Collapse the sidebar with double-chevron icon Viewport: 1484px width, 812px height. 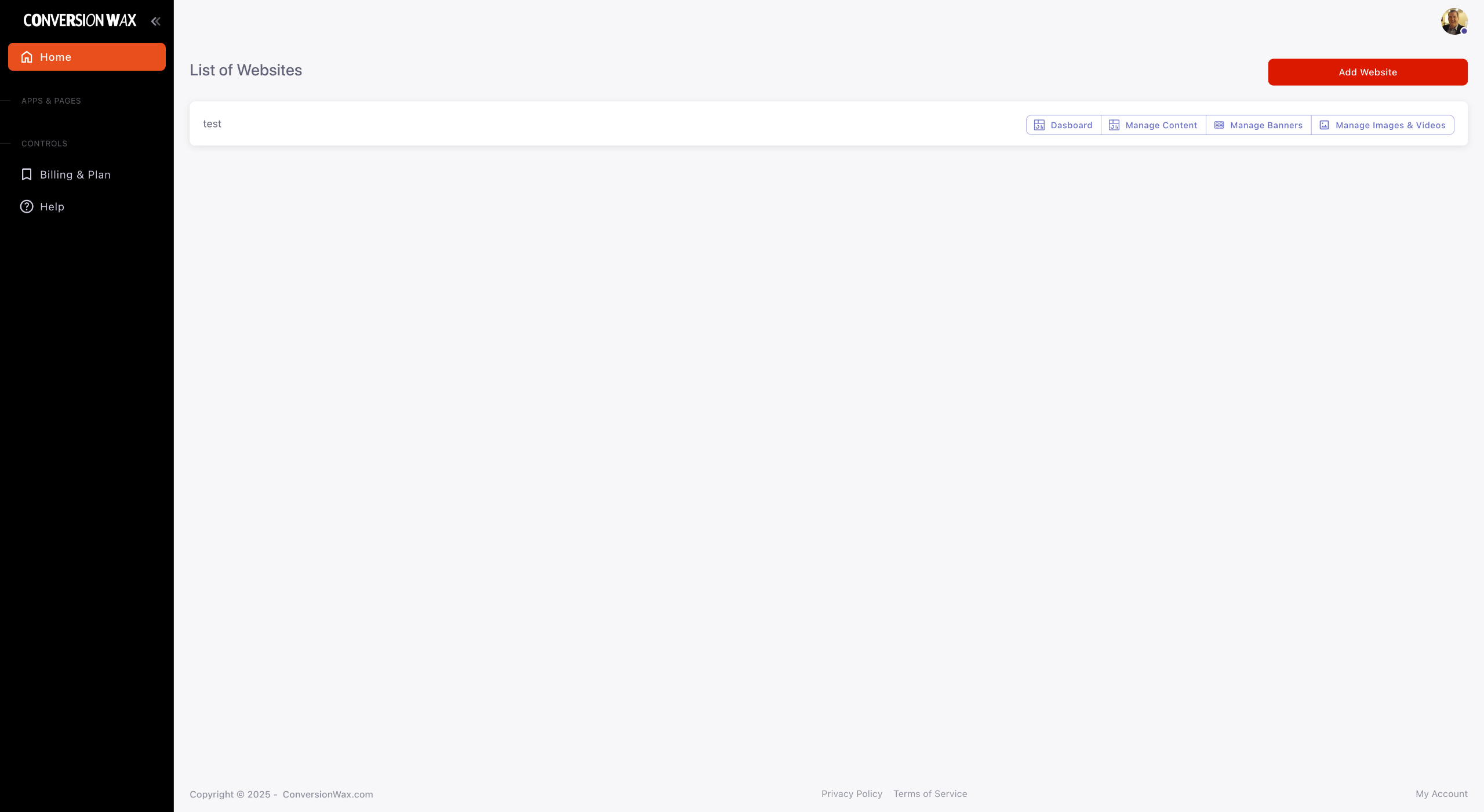pos(155,21)
